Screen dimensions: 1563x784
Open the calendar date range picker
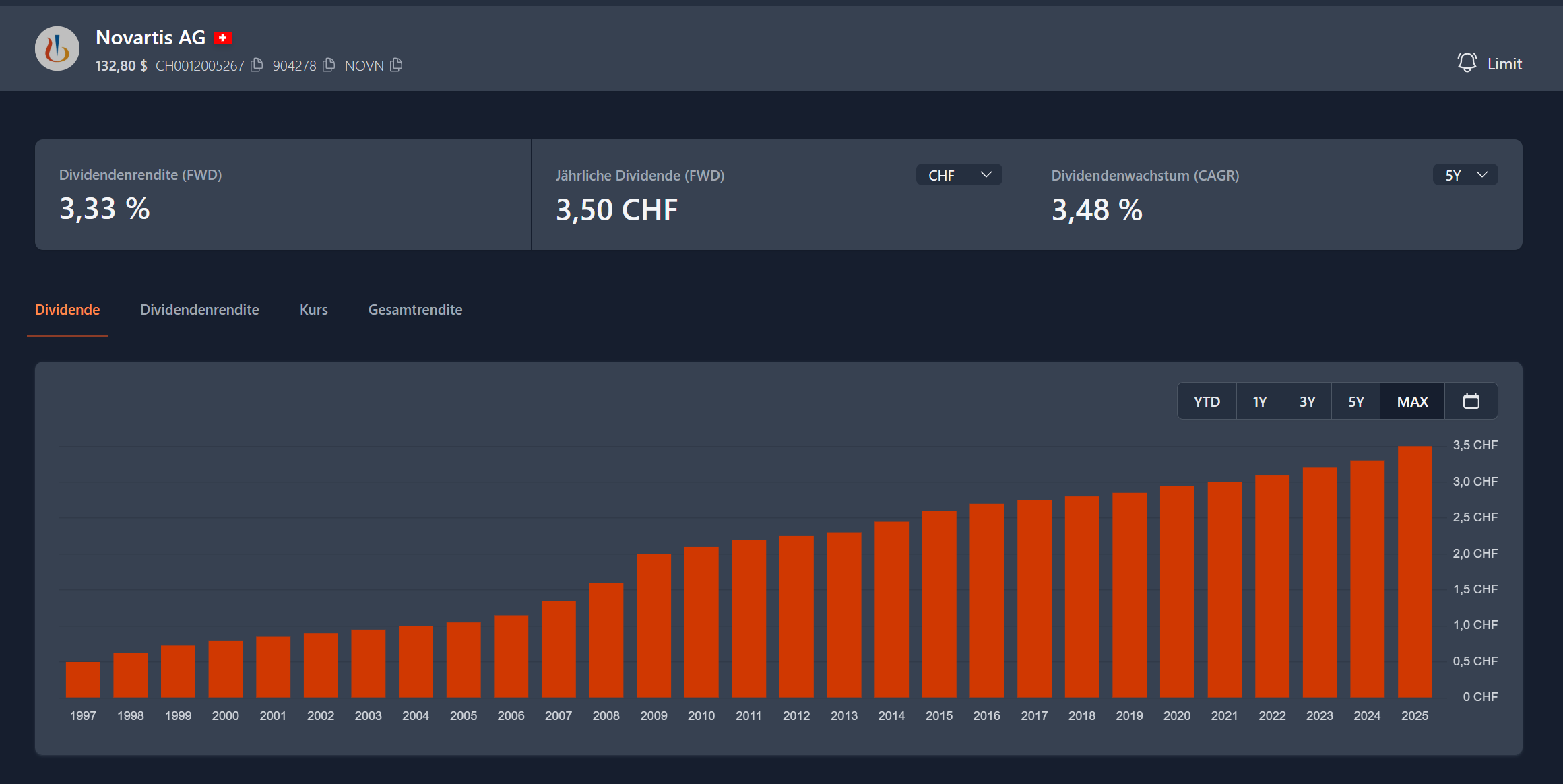(1471, 401)
